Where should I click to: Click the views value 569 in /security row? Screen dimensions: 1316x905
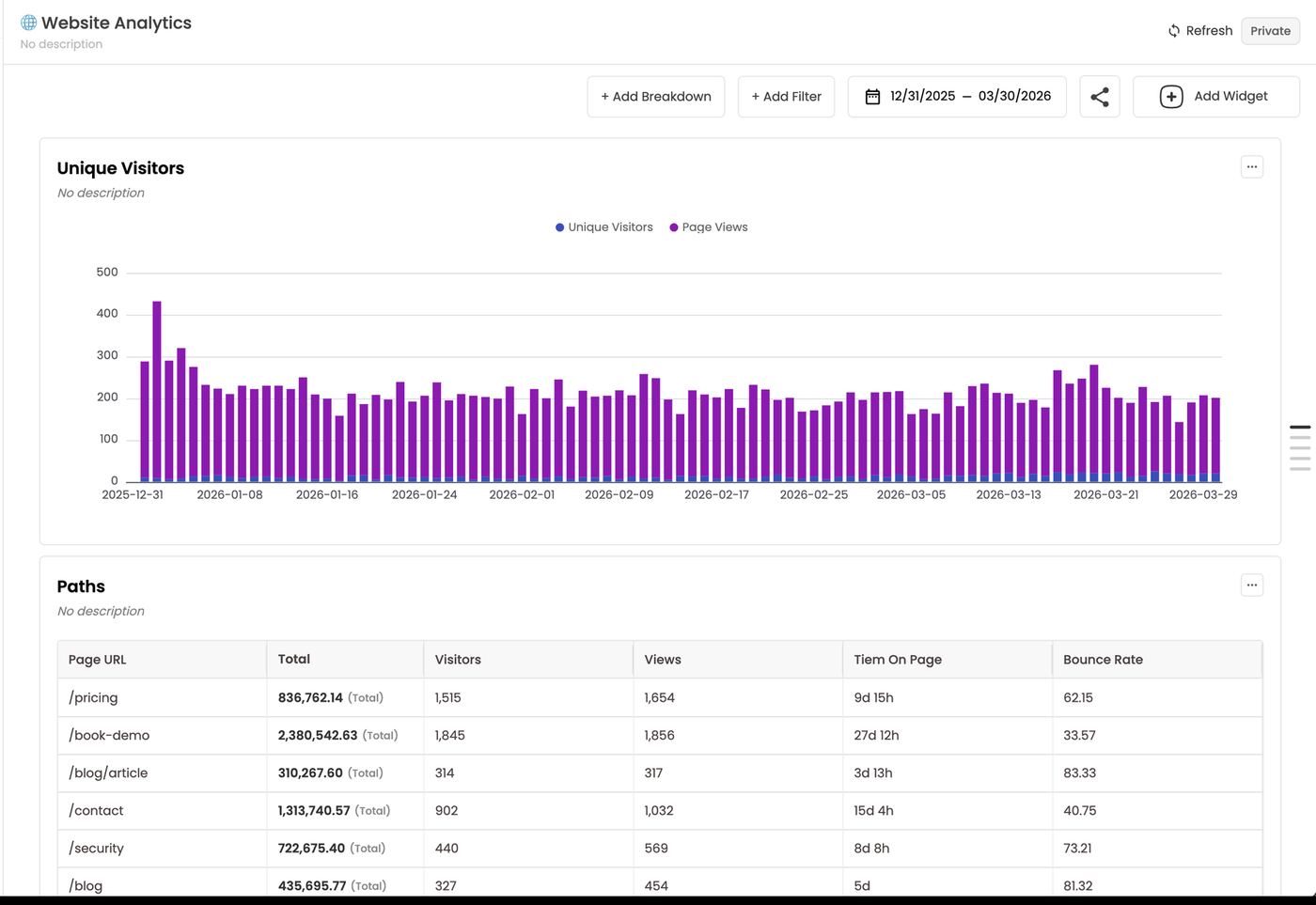656,849
